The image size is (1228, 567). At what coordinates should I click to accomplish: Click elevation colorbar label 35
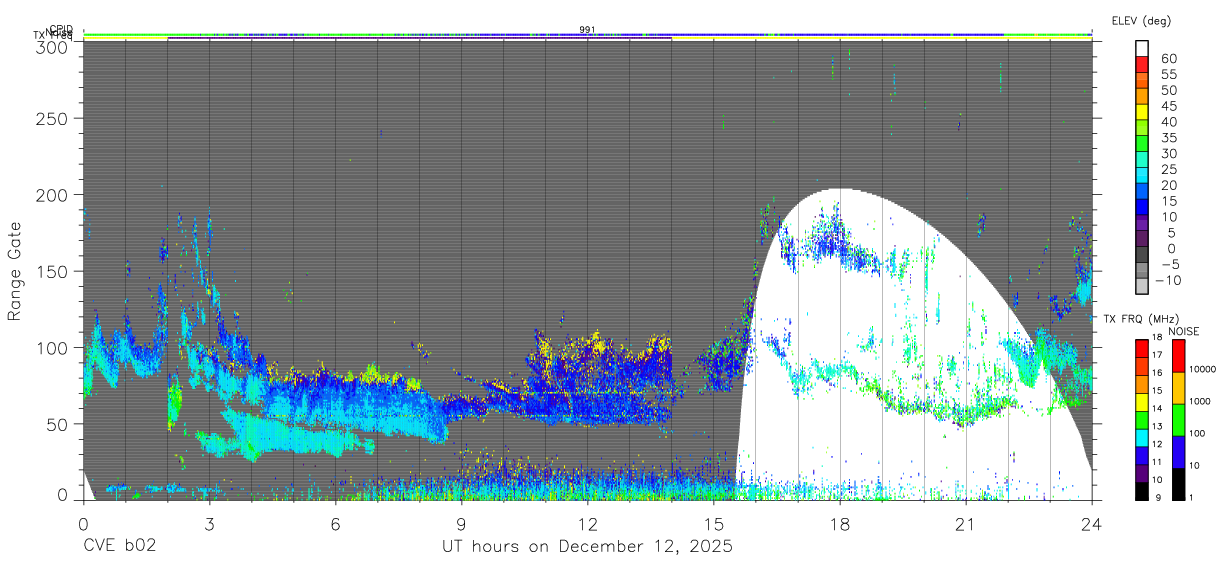click(x=1168, y=138)
